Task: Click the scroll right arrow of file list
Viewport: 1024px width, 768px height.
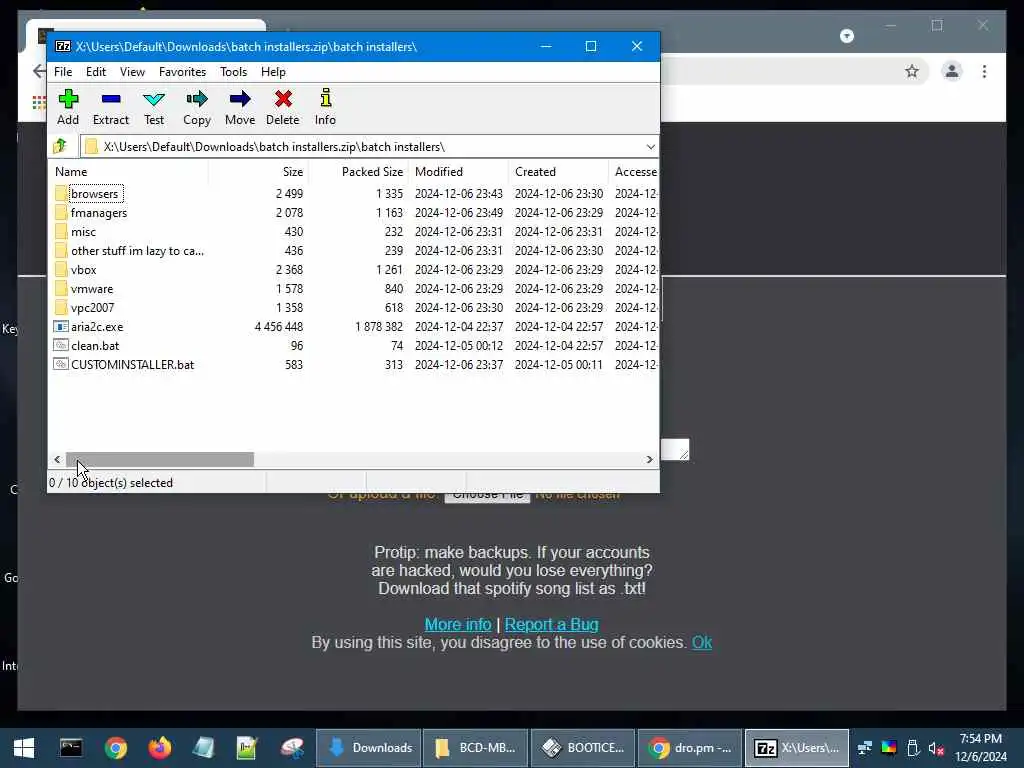Action: tap(649, 459)
